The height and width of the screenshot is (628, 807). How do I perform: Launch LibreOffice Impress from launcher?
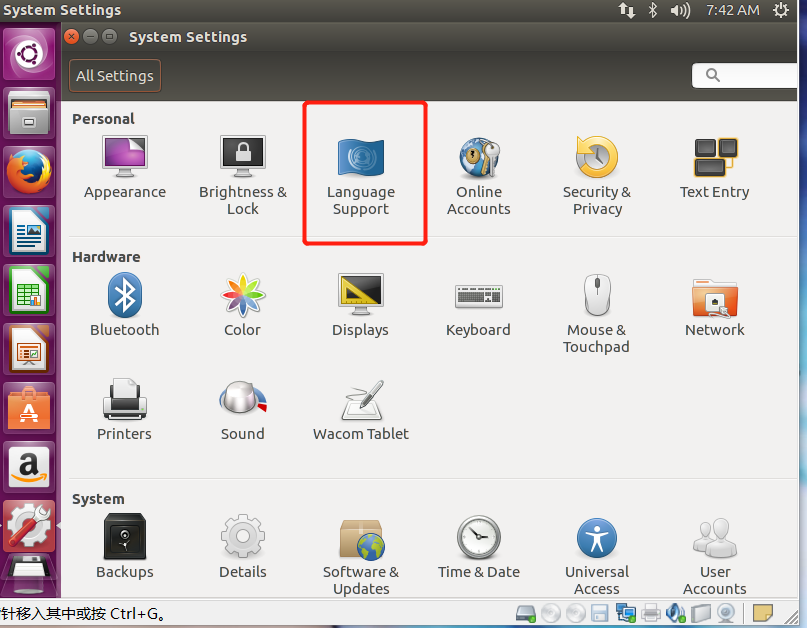coord(29,349)
